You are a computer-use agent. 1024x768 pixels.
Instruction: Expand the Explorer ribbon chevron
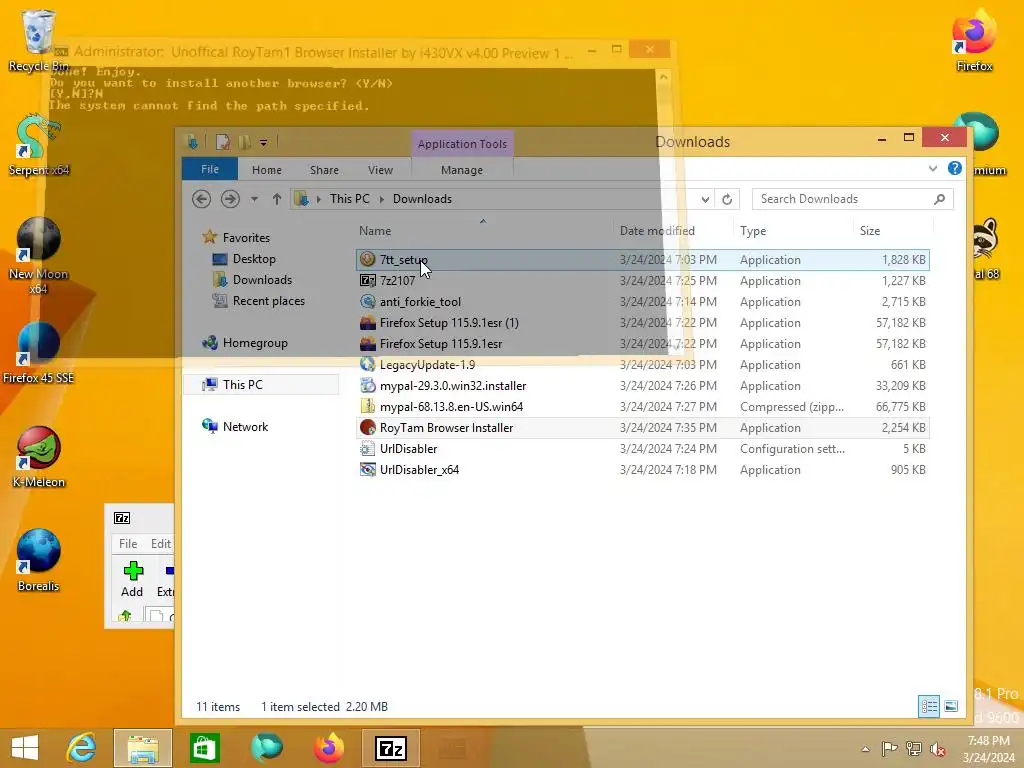point(933,168)
